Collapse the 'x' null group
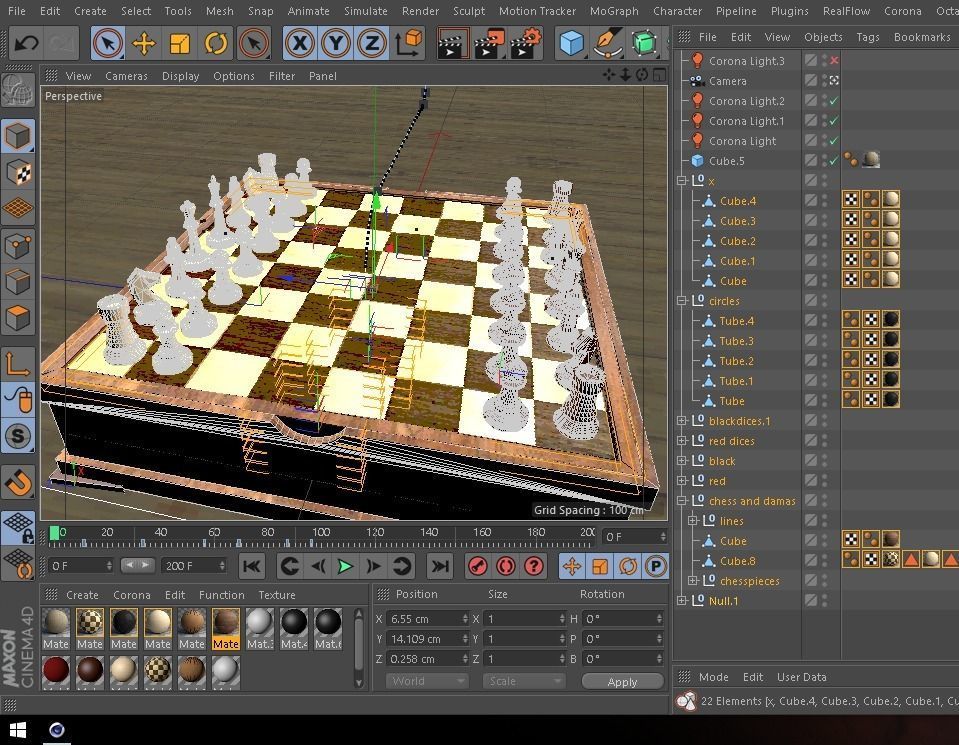959x745 pixels. (x=682, y=180)
